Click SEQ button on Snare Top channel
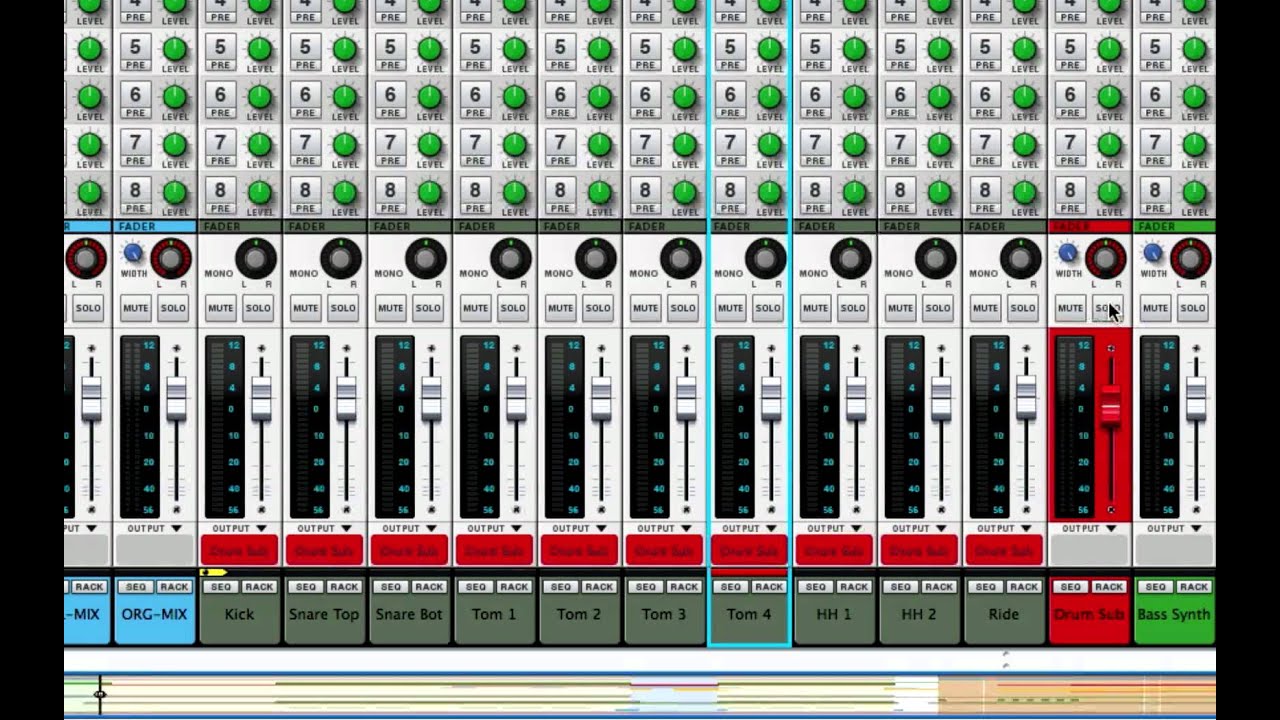This screenshot has height=720, width=1280. coord(305,587)
